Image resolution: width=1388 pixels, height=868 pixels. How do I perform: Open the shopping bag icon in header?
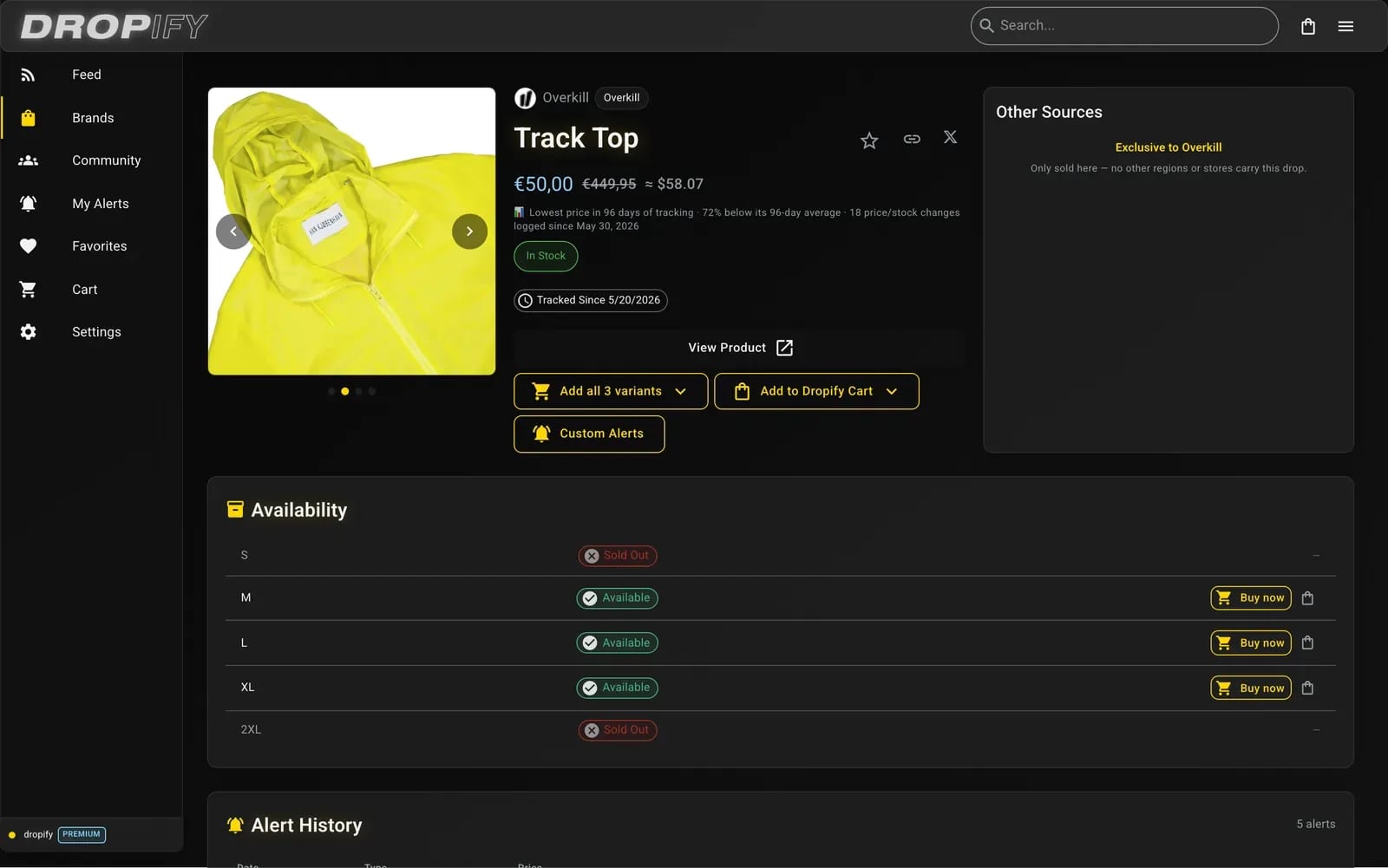coord(1308,26)
